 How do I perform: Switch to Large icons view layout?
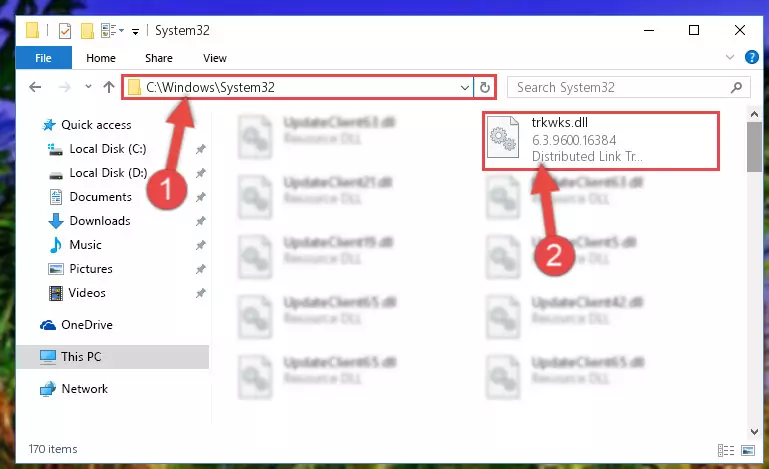748,450
